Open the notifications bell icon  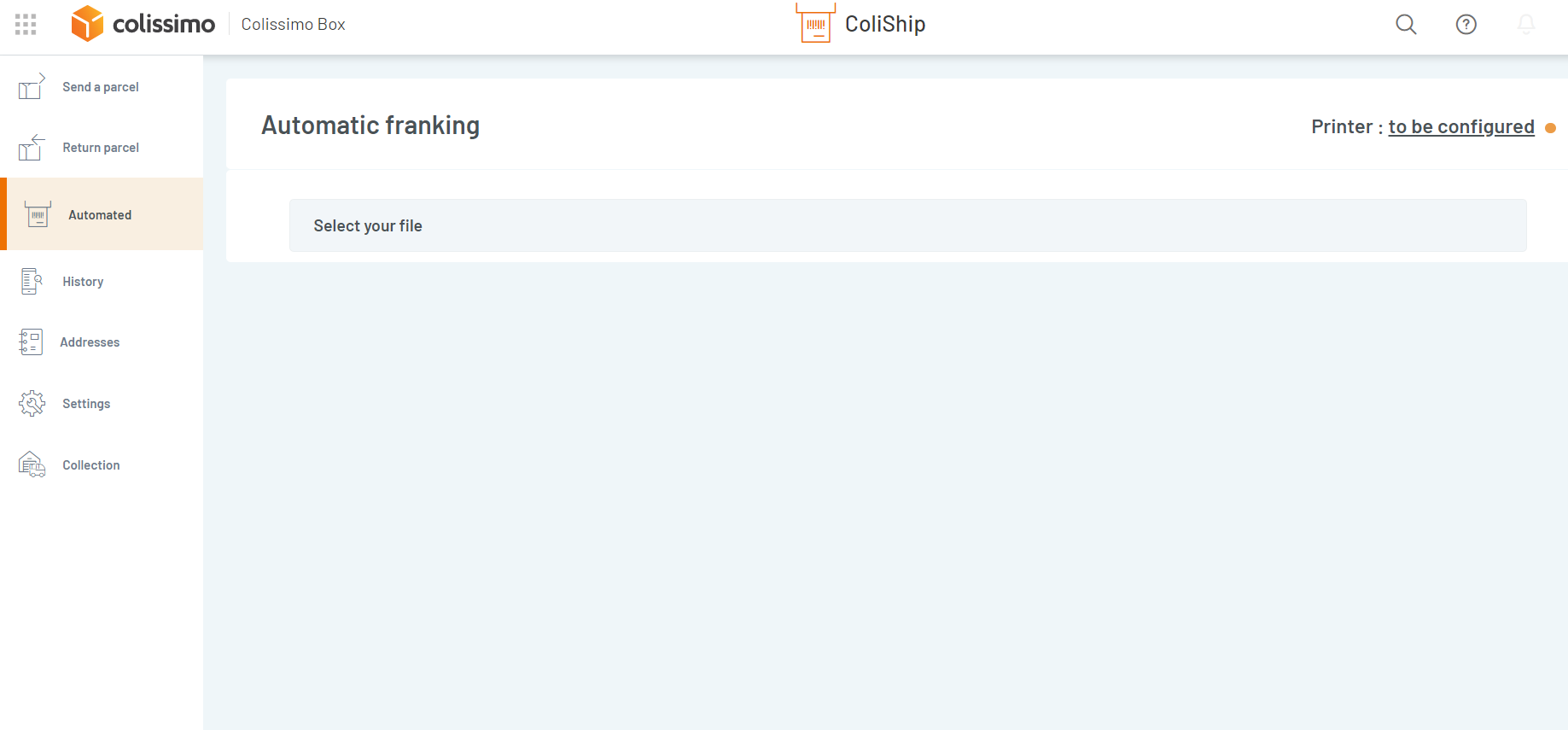(x=1526, y=24)
